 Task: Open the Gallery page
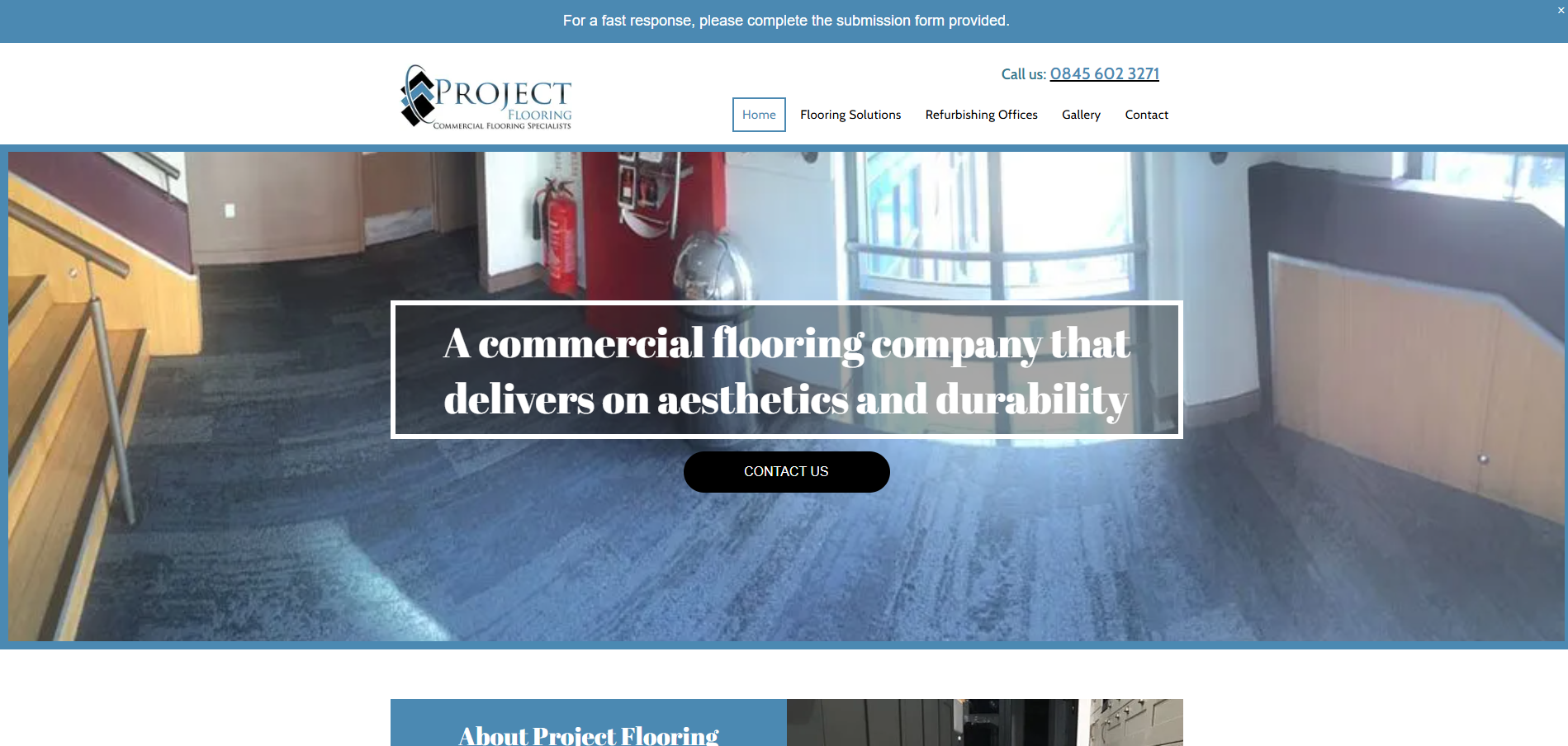point(1081,115)
